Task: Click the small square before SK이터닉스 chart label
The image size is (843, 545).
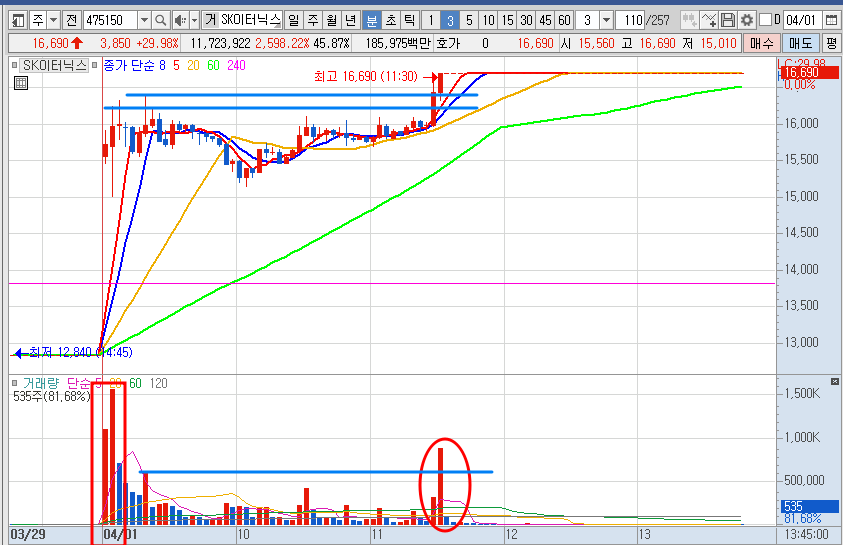Action: pos(15,66)
